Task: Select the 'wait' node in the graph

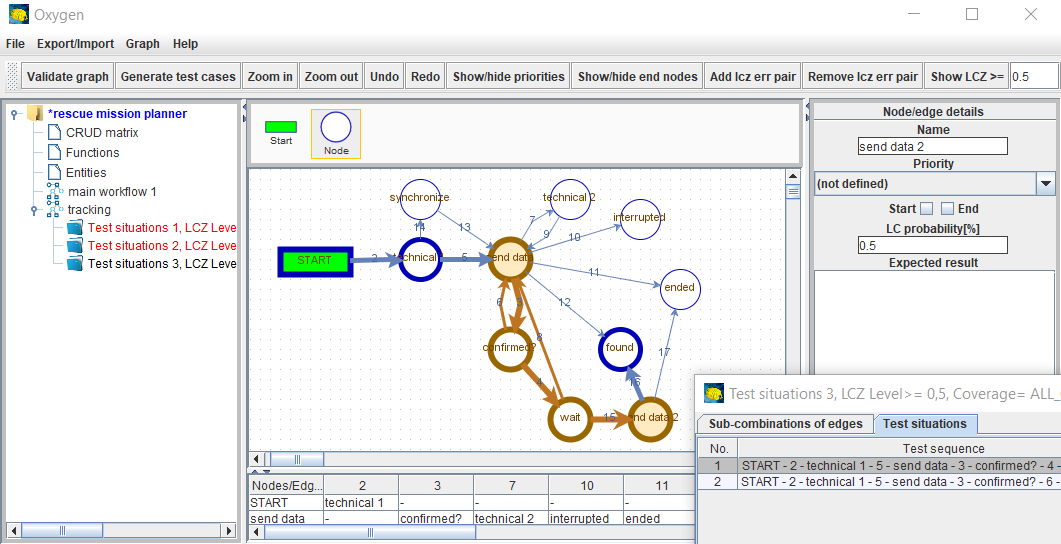Action: (570, 418)
